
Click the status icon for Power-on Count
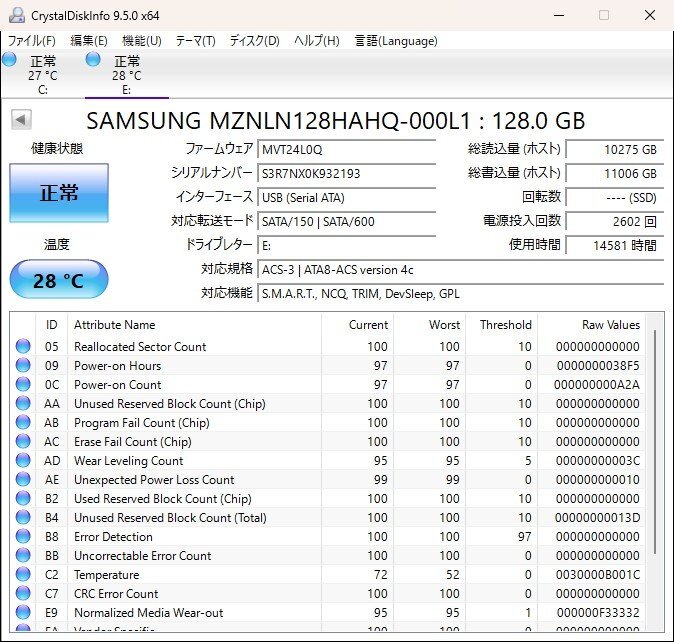[23, 384]
